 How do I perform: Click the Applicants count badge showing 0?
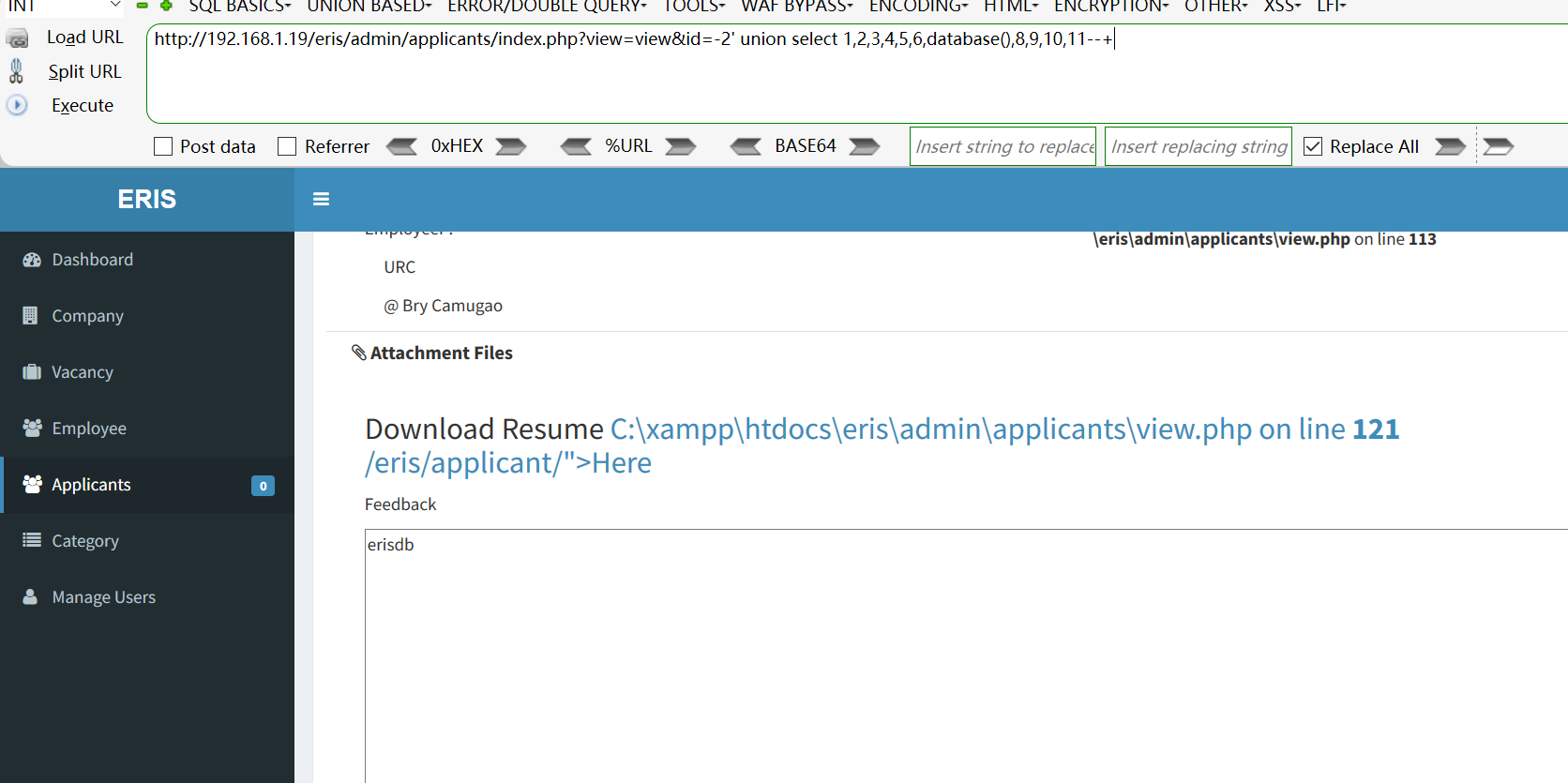[x=263, y=486]
